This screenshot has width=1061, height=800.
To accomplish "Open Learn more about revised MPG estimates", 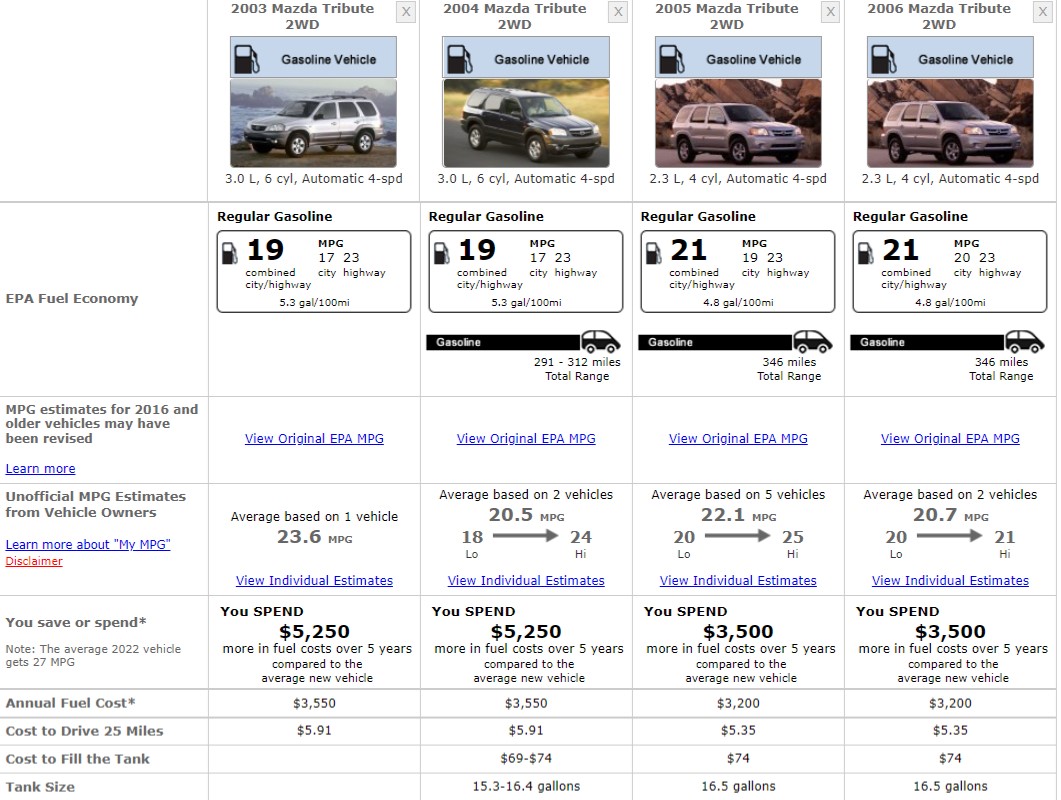I will (41, 468).
